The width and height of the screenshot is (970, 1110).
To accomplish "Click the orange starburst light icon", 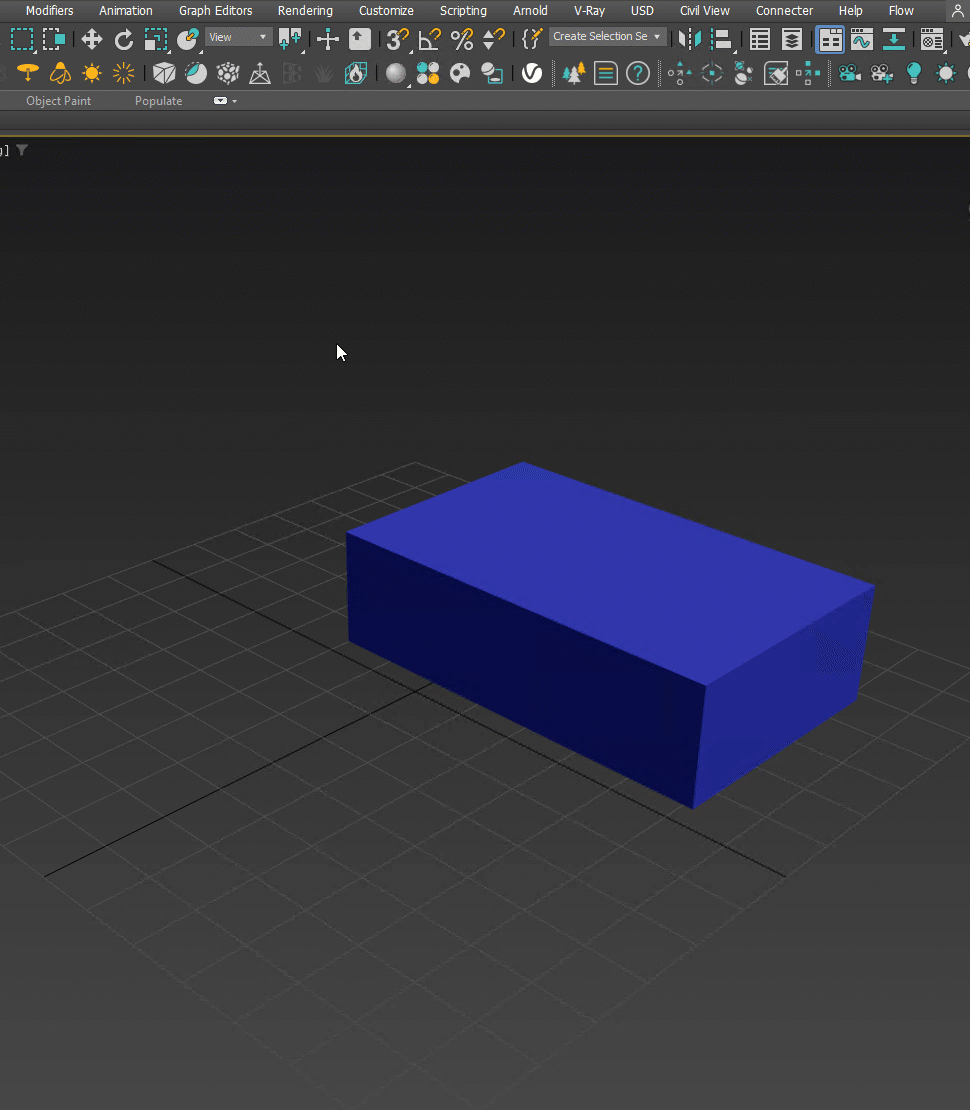I will pos(124,73).
